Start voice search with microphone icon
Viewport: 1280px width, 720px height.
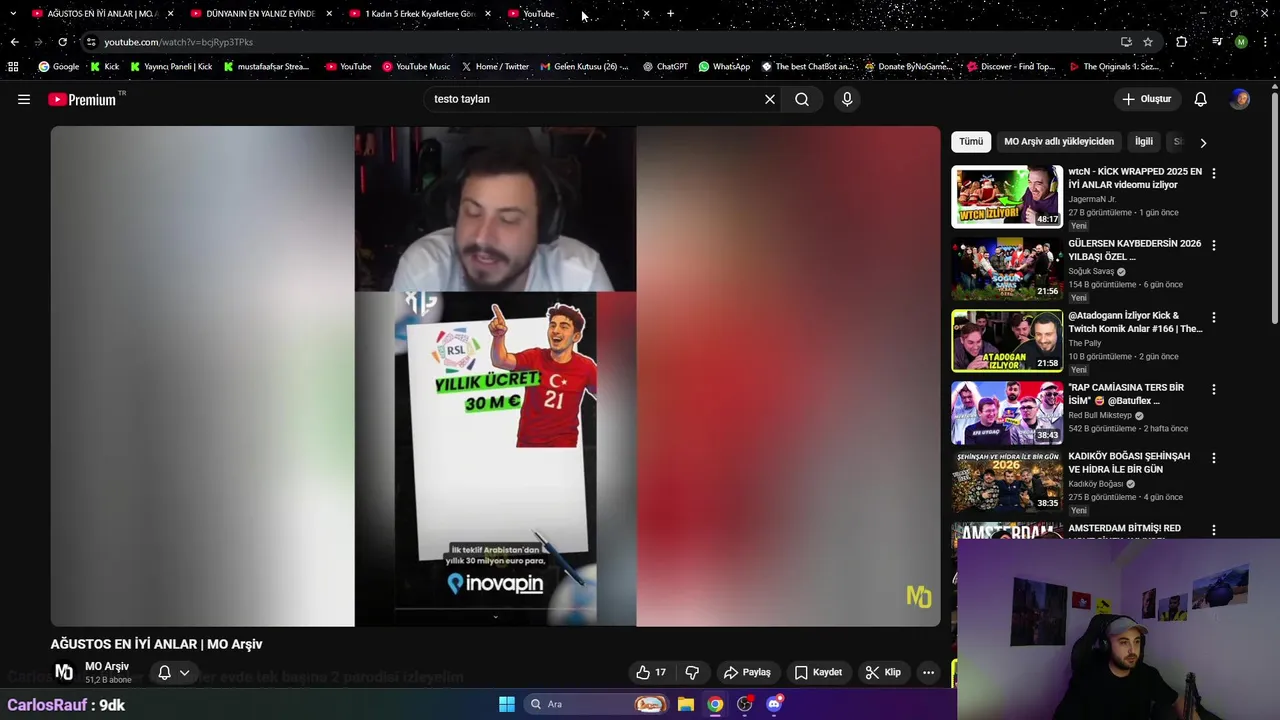click(x=847, y=99)
